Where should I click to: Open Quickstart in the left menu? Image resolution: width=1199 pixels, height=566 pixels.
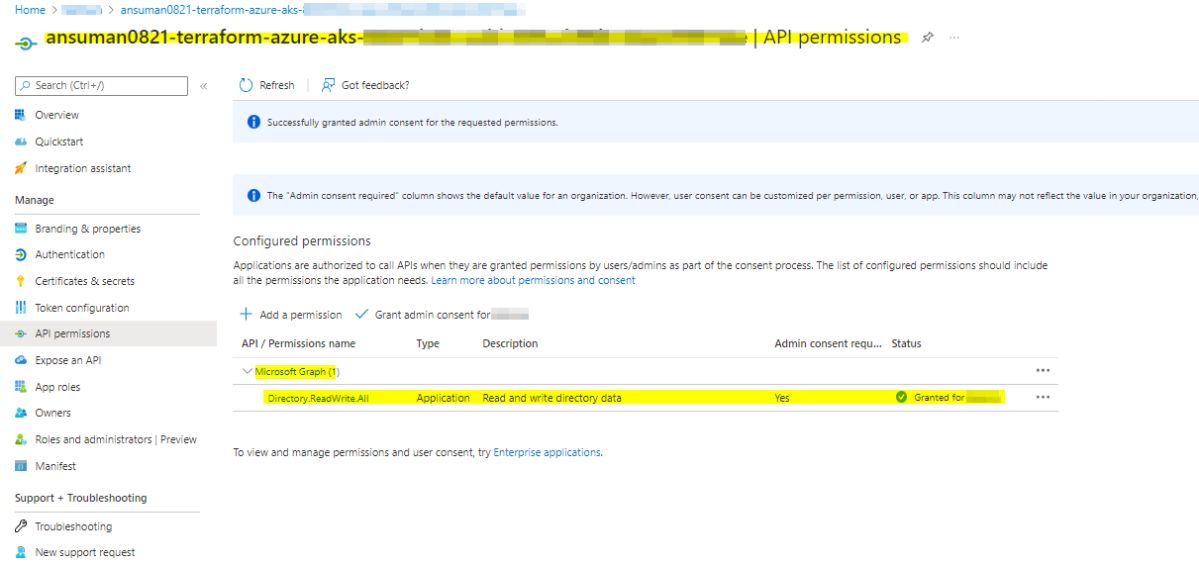(59, 142)
